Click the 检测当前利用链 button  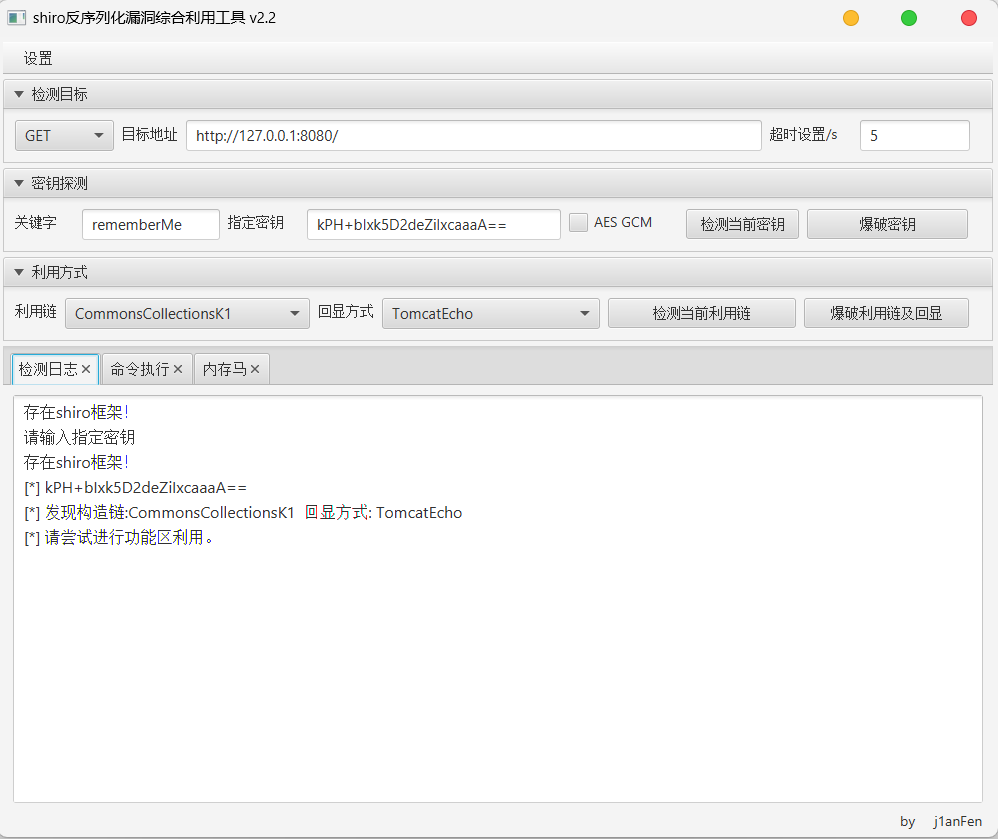coord(701,314)
